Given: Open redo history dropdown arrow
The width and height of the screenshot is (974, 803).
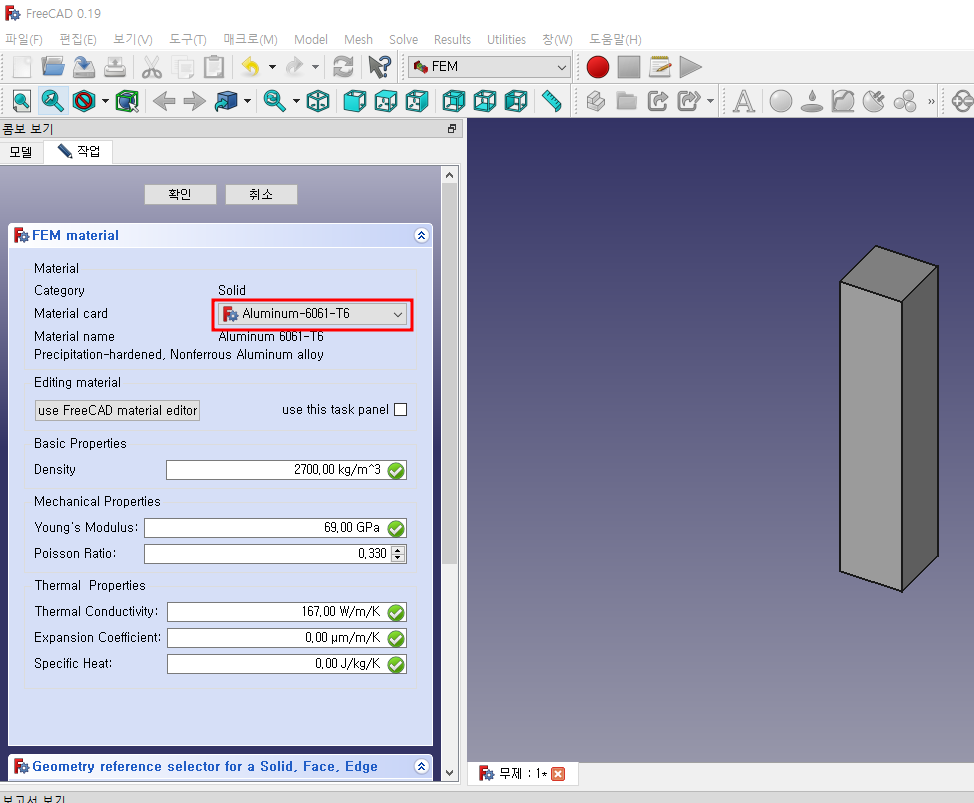Looking at the screenshot, I should point(316,67).
